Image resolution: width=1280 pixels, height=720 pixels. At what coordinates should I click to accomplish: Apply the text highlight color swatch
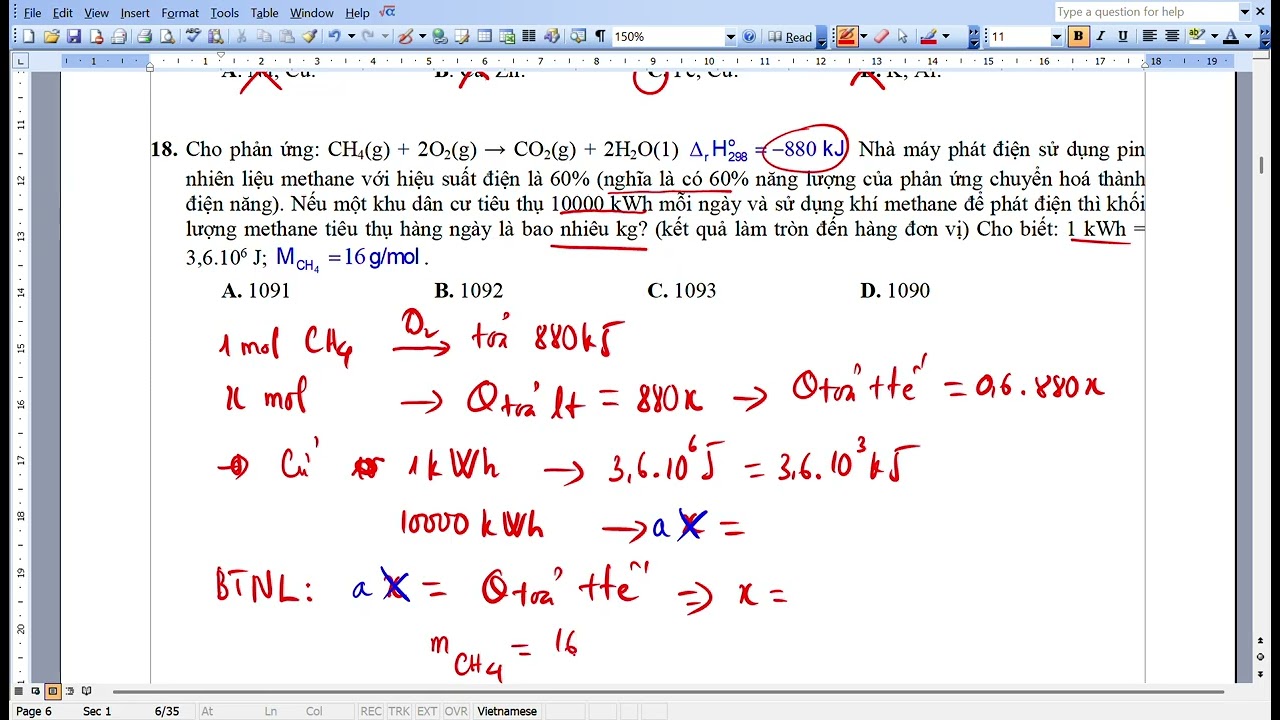pos(1197,37)
